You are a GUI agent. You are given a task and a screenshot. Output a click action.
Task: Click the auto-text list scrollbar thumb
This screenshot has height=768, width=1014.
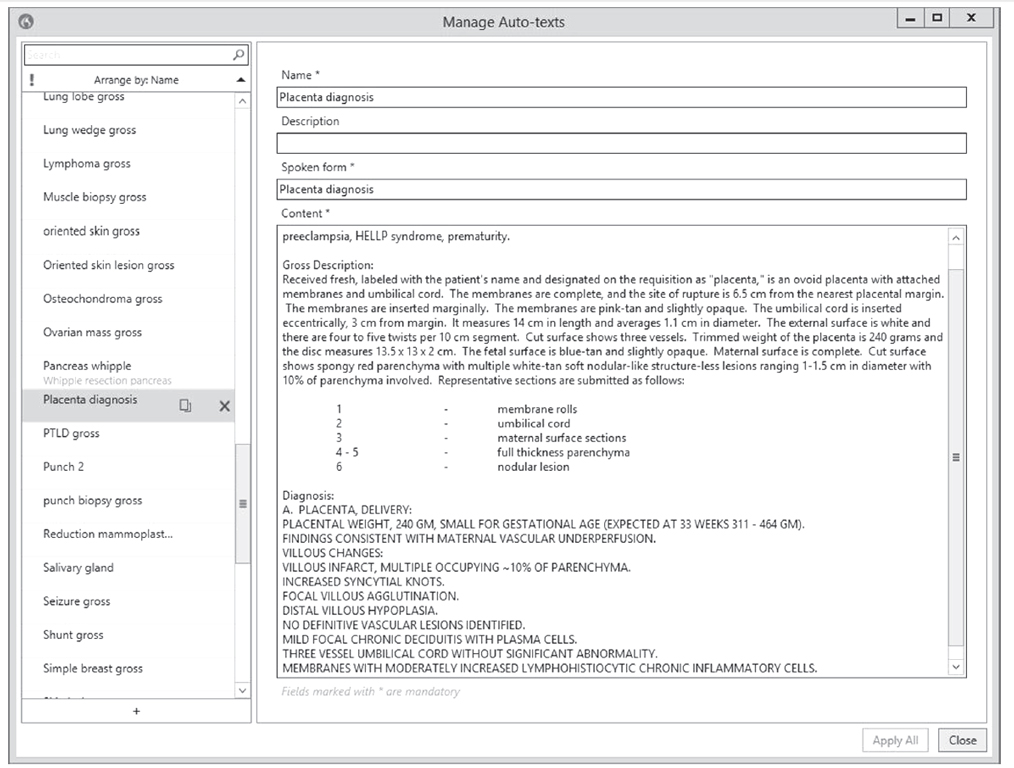tap(242, 503)
